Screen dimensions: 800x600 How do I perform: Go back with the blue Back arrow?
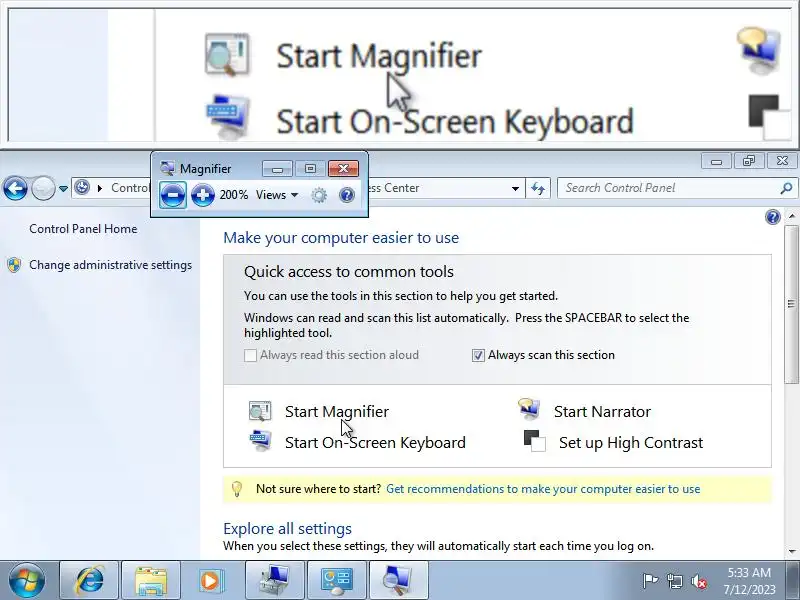coord(15,188)
